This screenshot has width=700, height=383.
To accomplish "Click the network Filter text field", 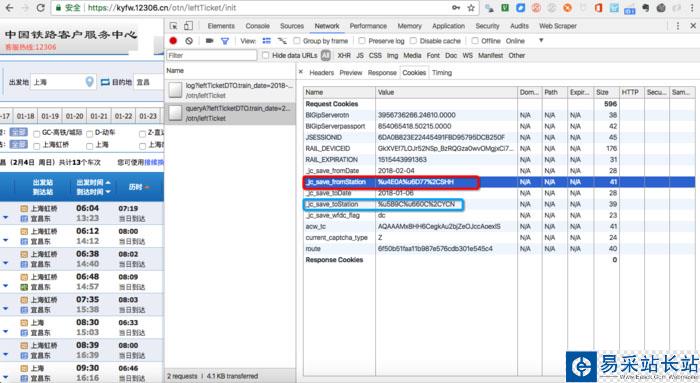I will (212, 55).
